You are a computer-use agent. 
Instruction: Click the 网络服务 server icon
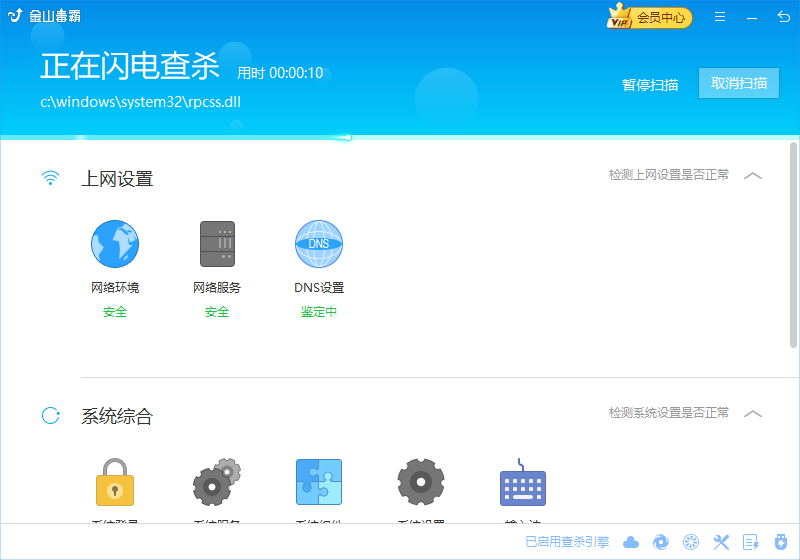(217, 244)
